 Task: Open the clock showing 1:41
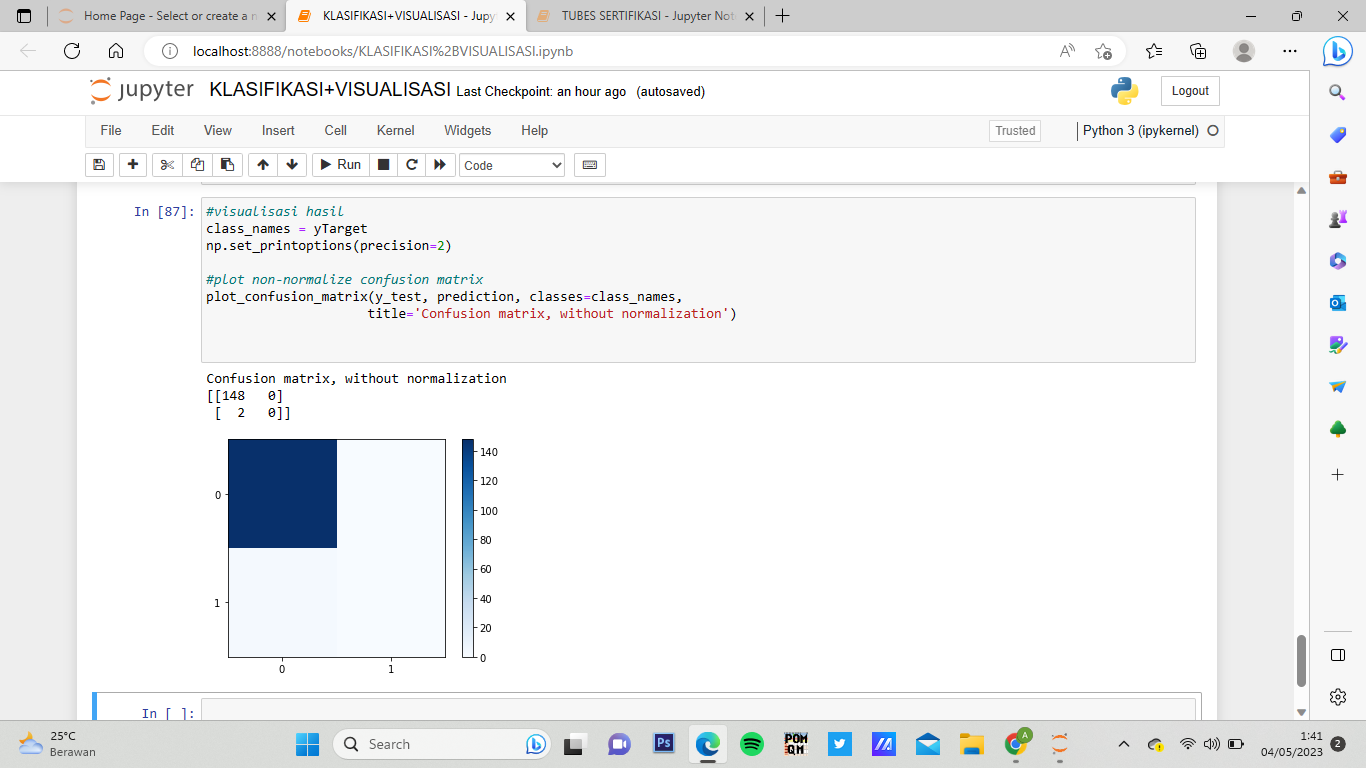tap(1292, 744)
